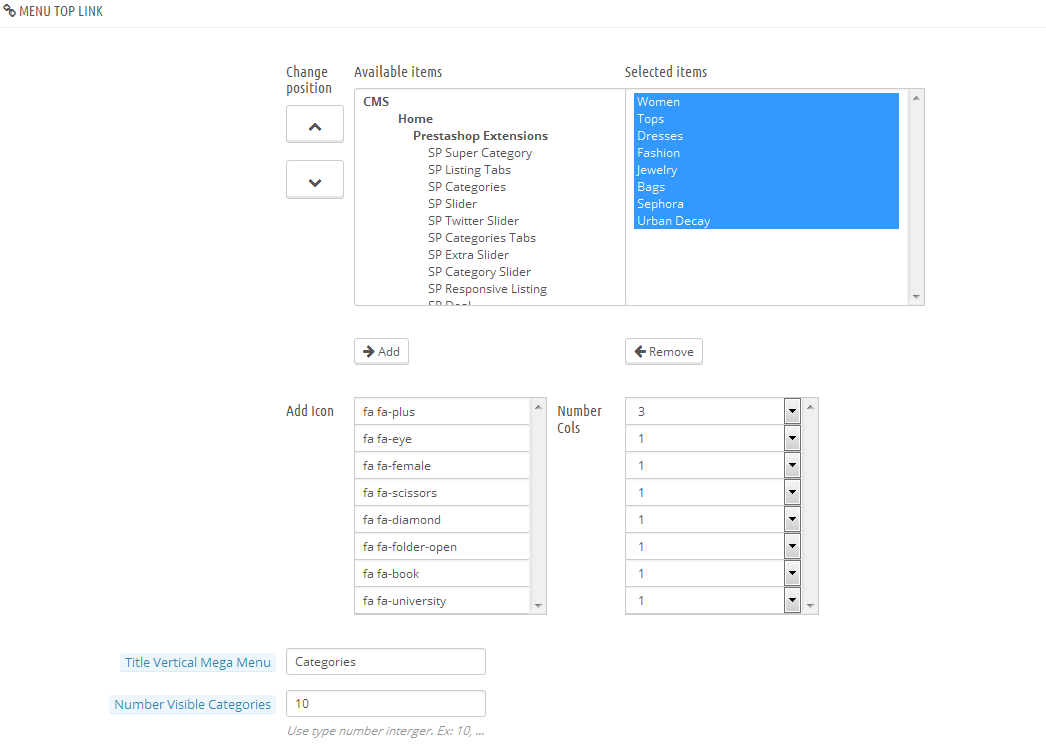Screen dimensions: 1046x748
Task: Click the fa fa-eye icon field
Action: (x=442, y=438)
